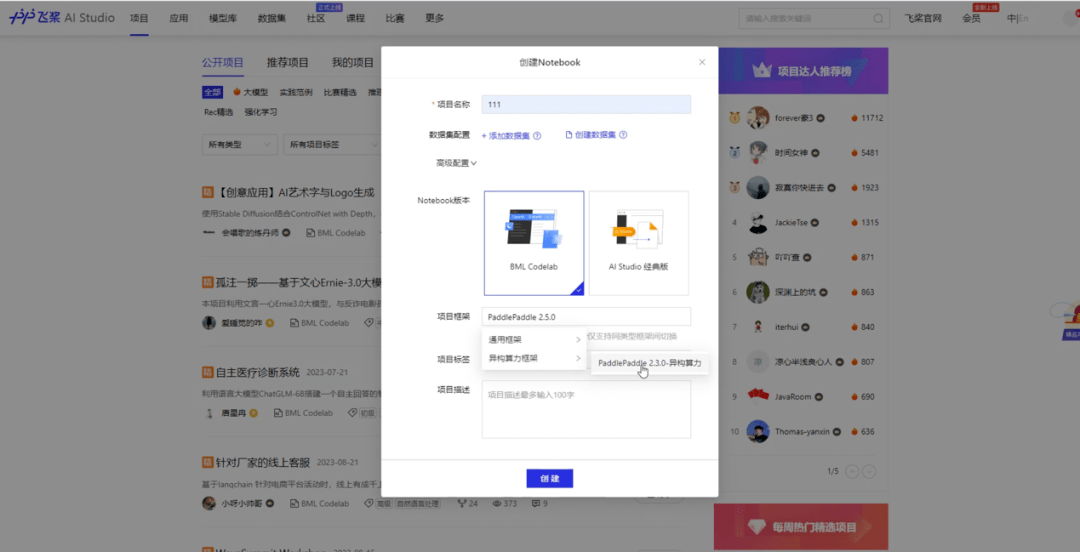Go to next ranking page arrow
1080x552 pixels.
click(x=869, y=471)
